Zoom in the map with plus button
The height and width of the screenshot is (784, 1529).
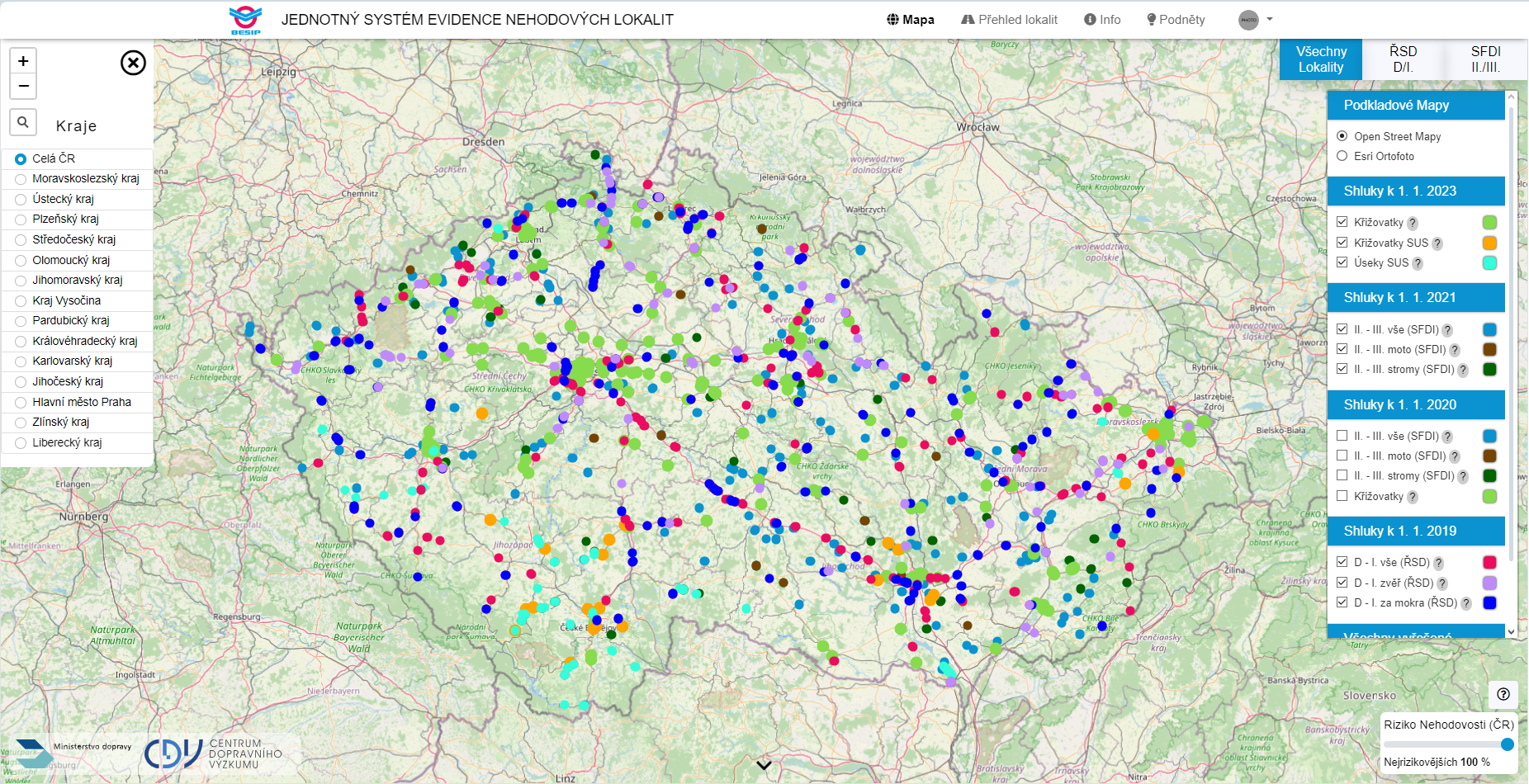coord(23,61)
